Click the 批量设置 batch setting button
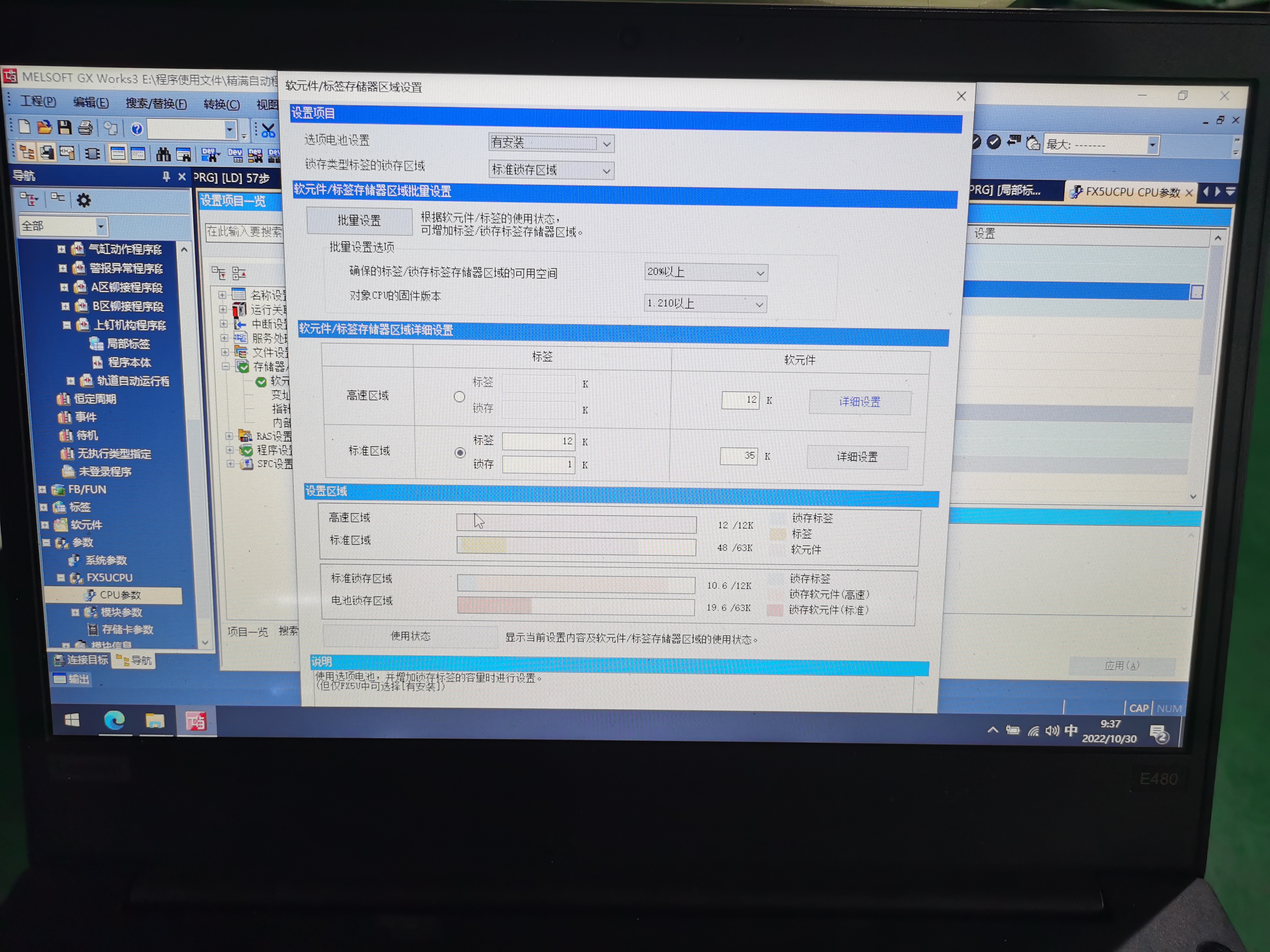The image size is (1270, 952). [359, 221]
